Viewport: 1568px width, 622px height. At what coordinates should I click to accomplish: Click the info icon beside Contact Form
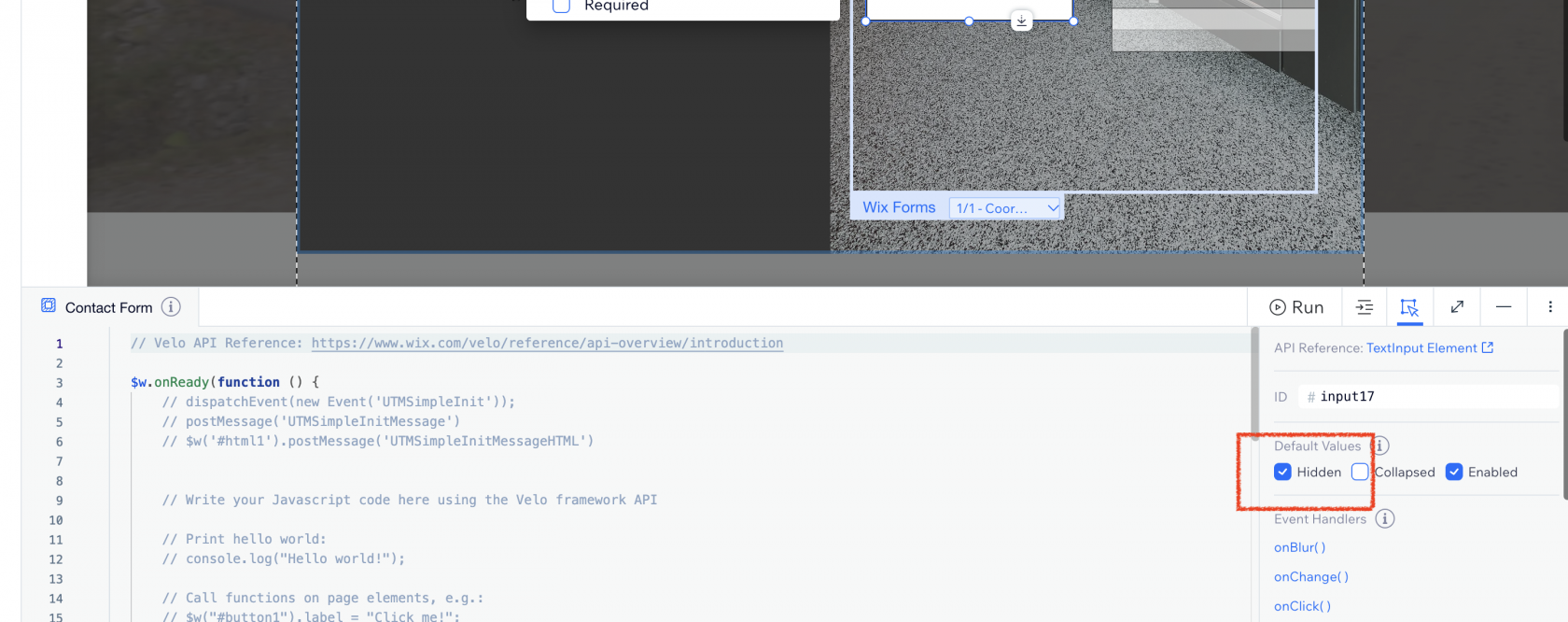pyautogui.click(x=171, y=307)
